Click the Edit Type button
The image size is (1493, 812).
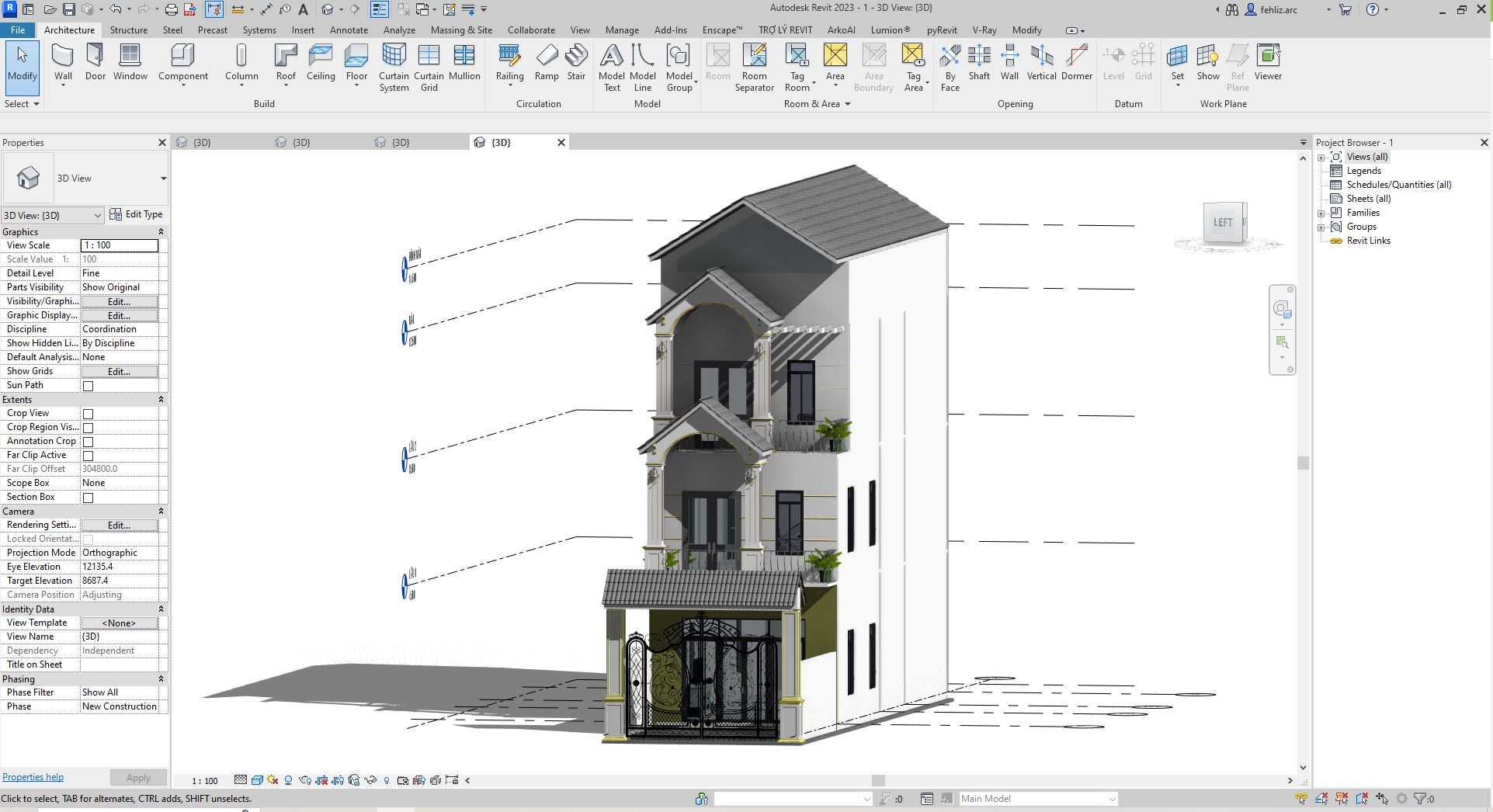click(x=137, y=215)
